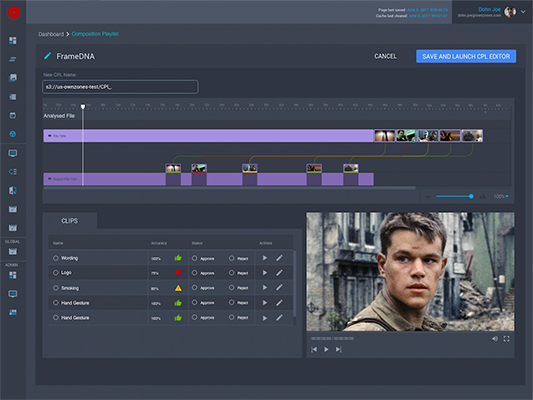Switch to the CLIPS tab

(70, 221)
